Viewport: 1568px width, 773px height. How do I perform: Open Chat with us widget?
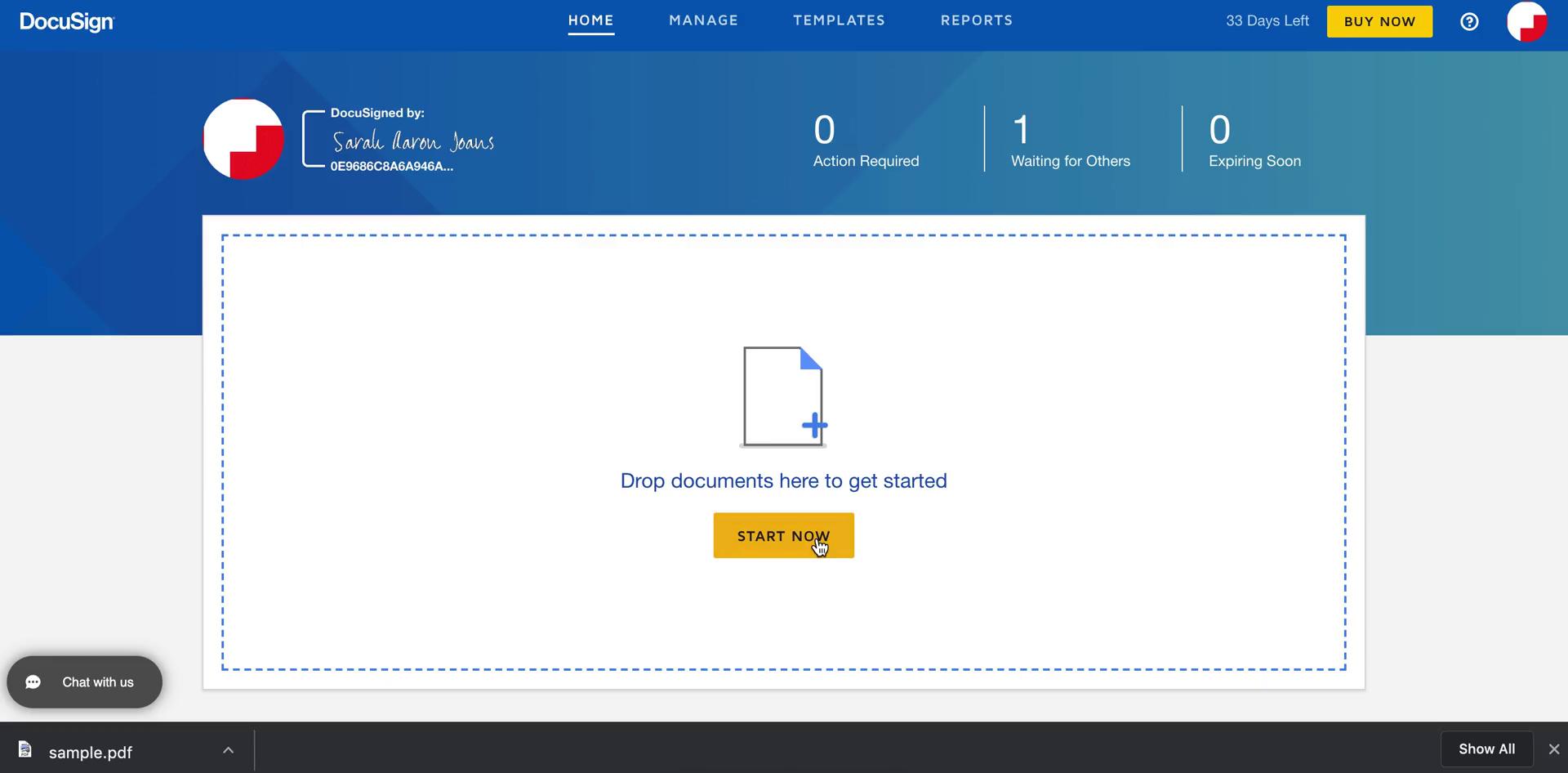[x=85, y=682]
